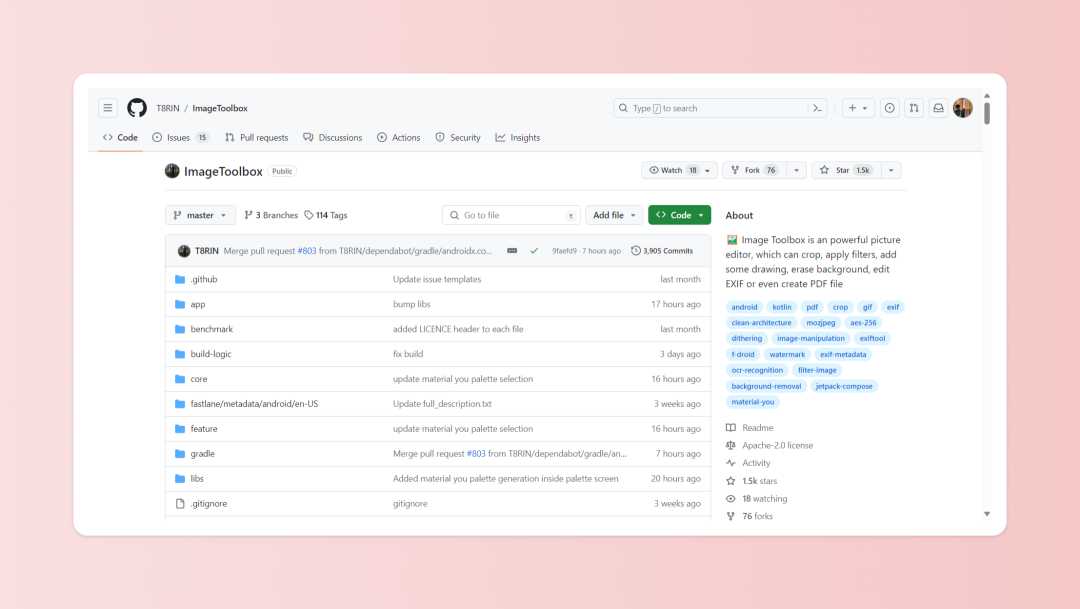Screen dimensions: 1080x609
Task: Open the T8RIN owner link in breadcrumb
Action: pos(167,108)
